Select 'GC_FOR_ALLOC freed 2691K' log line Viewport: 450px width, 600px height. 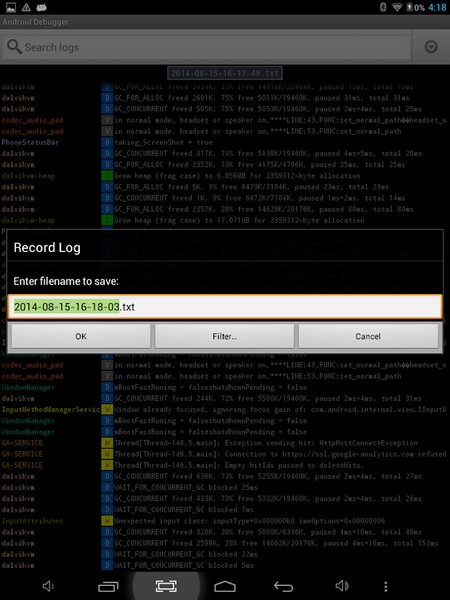pyautogui.click(x=262, y=98)
